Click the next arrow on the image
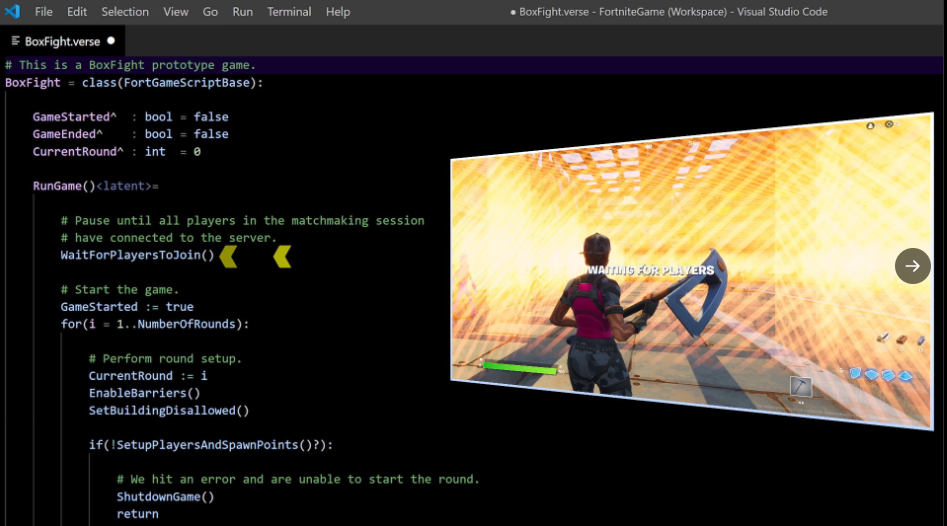The image size is (947, 526). 912,266
